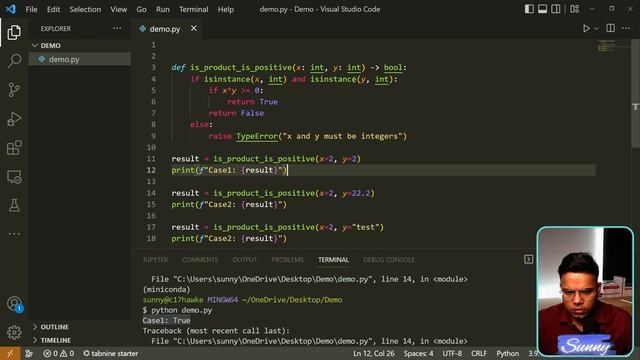Open Run and Debug view icon
640x360 pixels.
coord(14,119)
